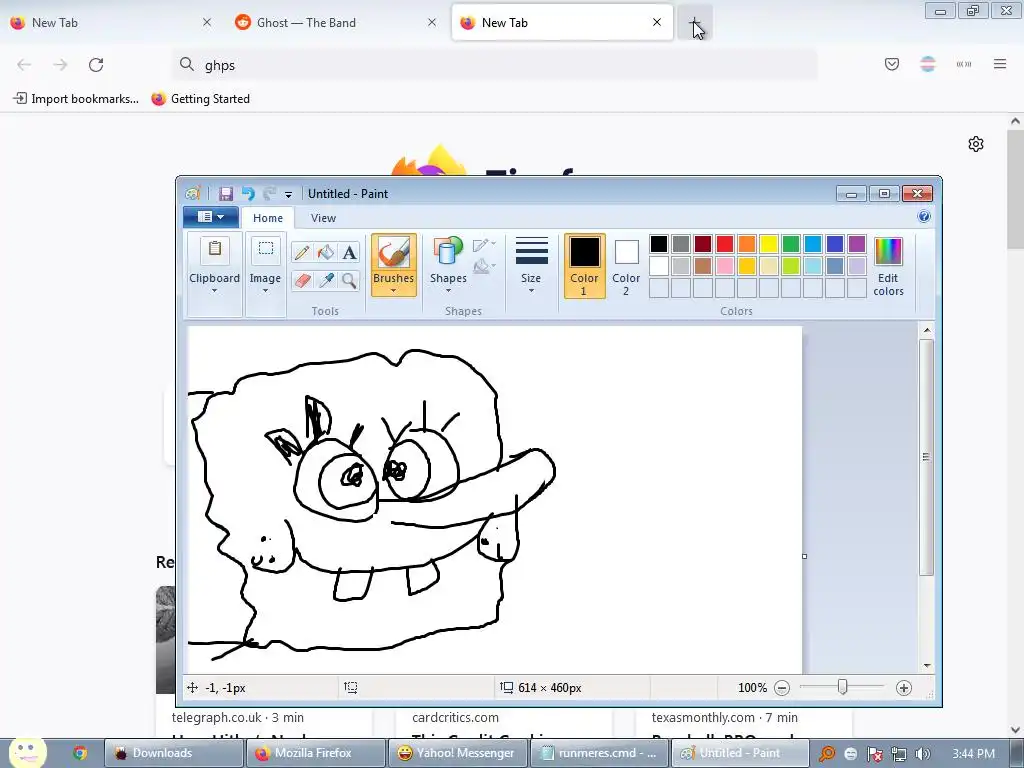The height and width of the screenshot is (768, 1024).
Task: Click the Firefox address bar with ghps
Action: tap(494, 65)
